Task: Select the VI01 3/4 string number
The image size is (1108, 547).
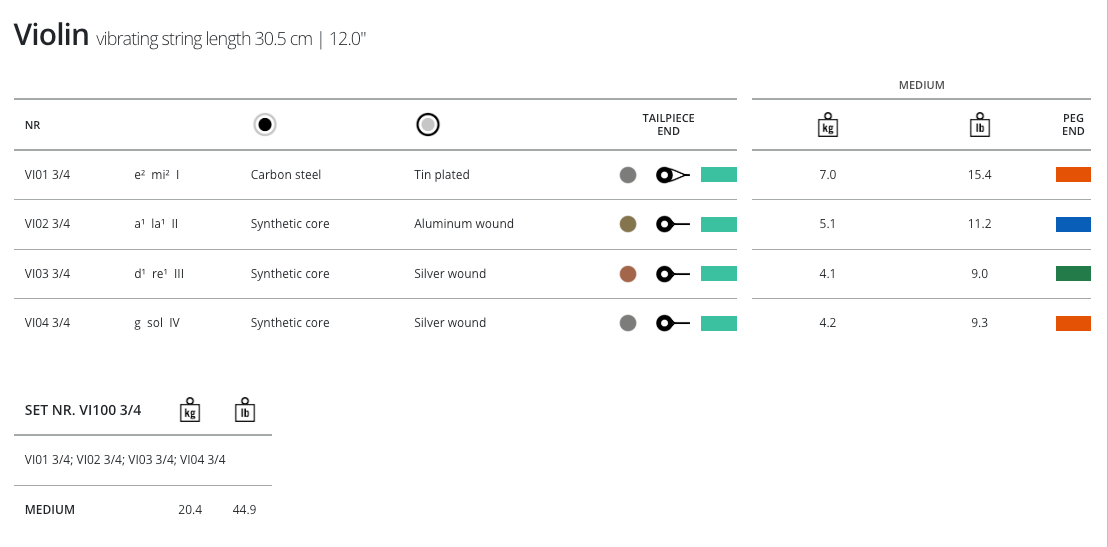Action: coord(47,175)
